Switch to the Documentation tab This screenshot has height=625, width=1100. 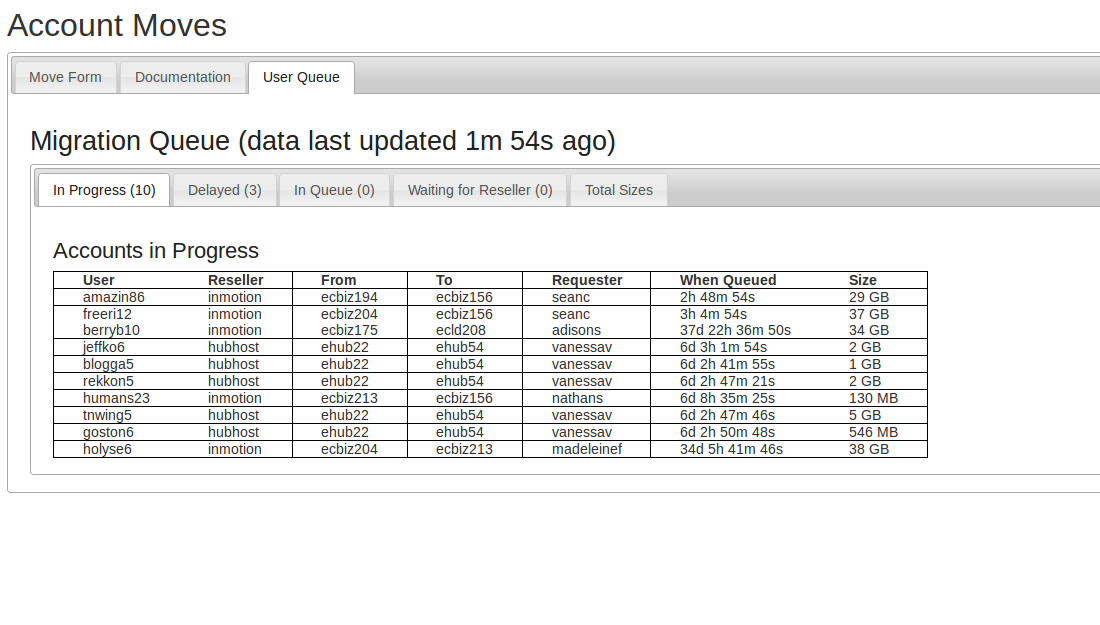[x=183, y=77]
